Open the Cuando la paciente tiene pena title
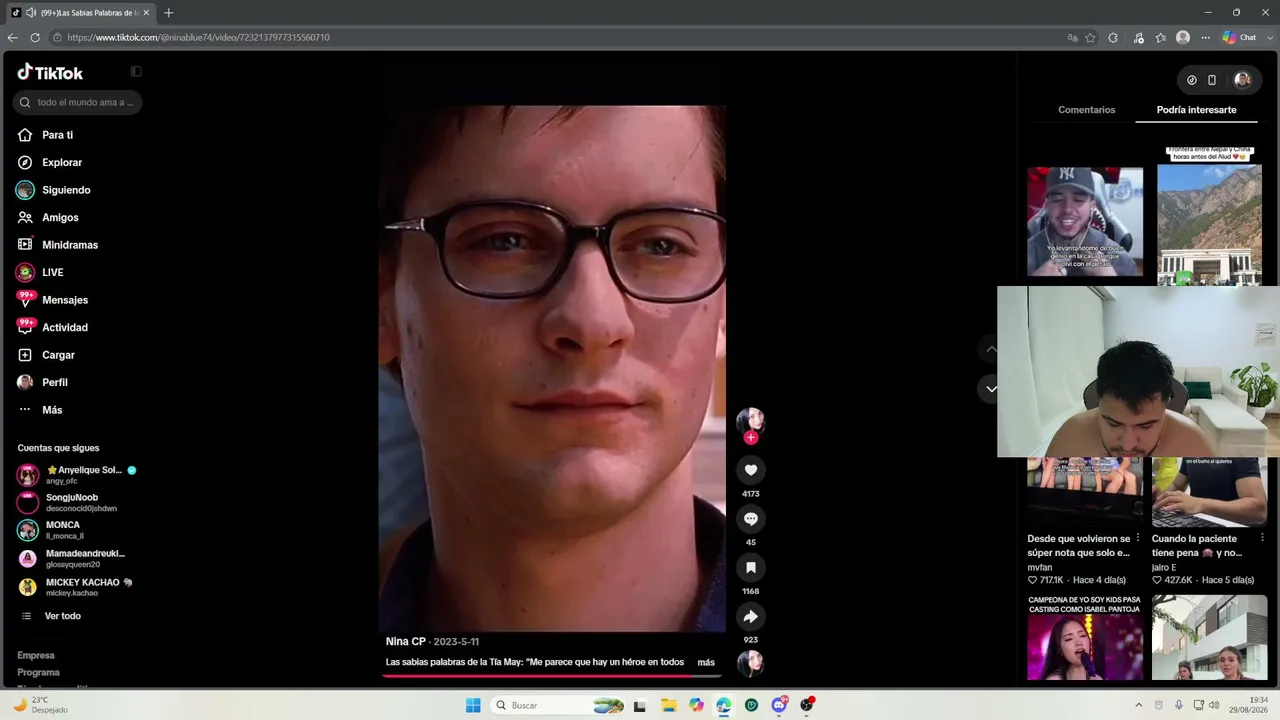This screenshot has width=1280, height=720. 1197,545
